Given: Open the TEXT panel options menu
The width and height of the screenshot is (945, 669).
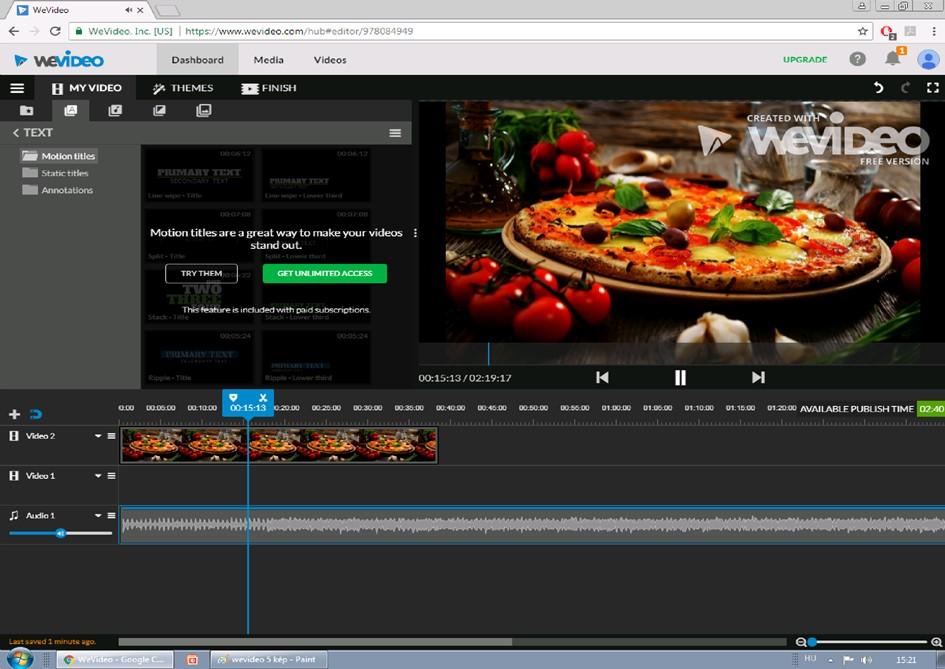Looking at the screenshot, I should [395, 133].
